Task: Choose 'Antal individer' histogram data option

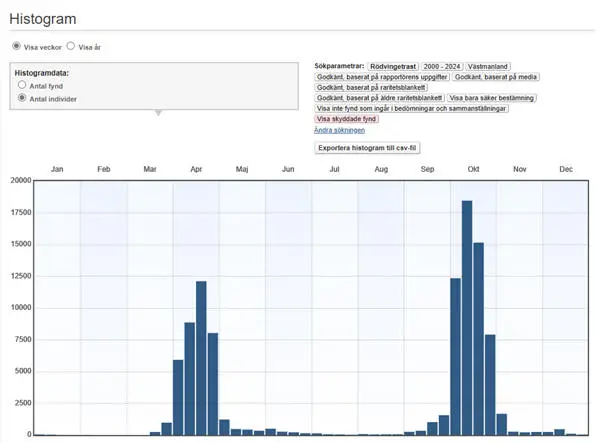Action: (x=22, y=99)
